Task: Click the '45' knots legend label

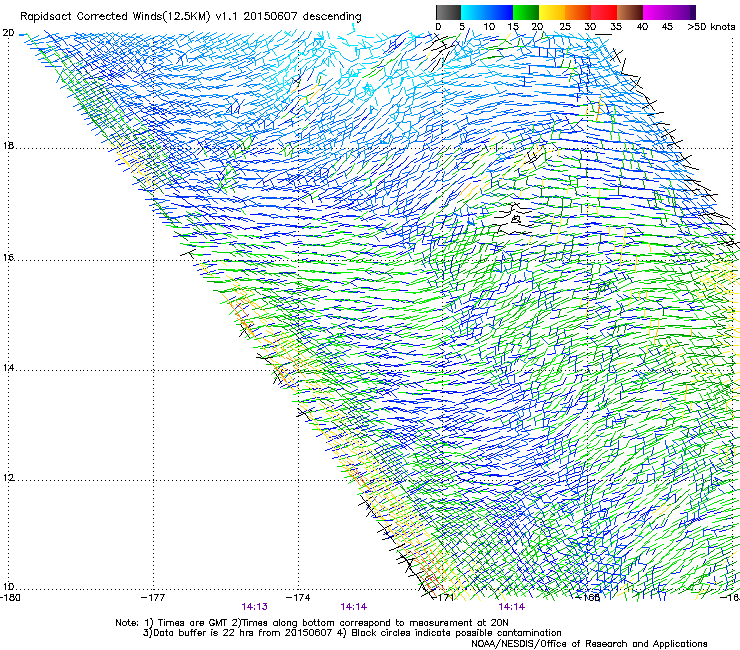Action: (x=667, y=26)
